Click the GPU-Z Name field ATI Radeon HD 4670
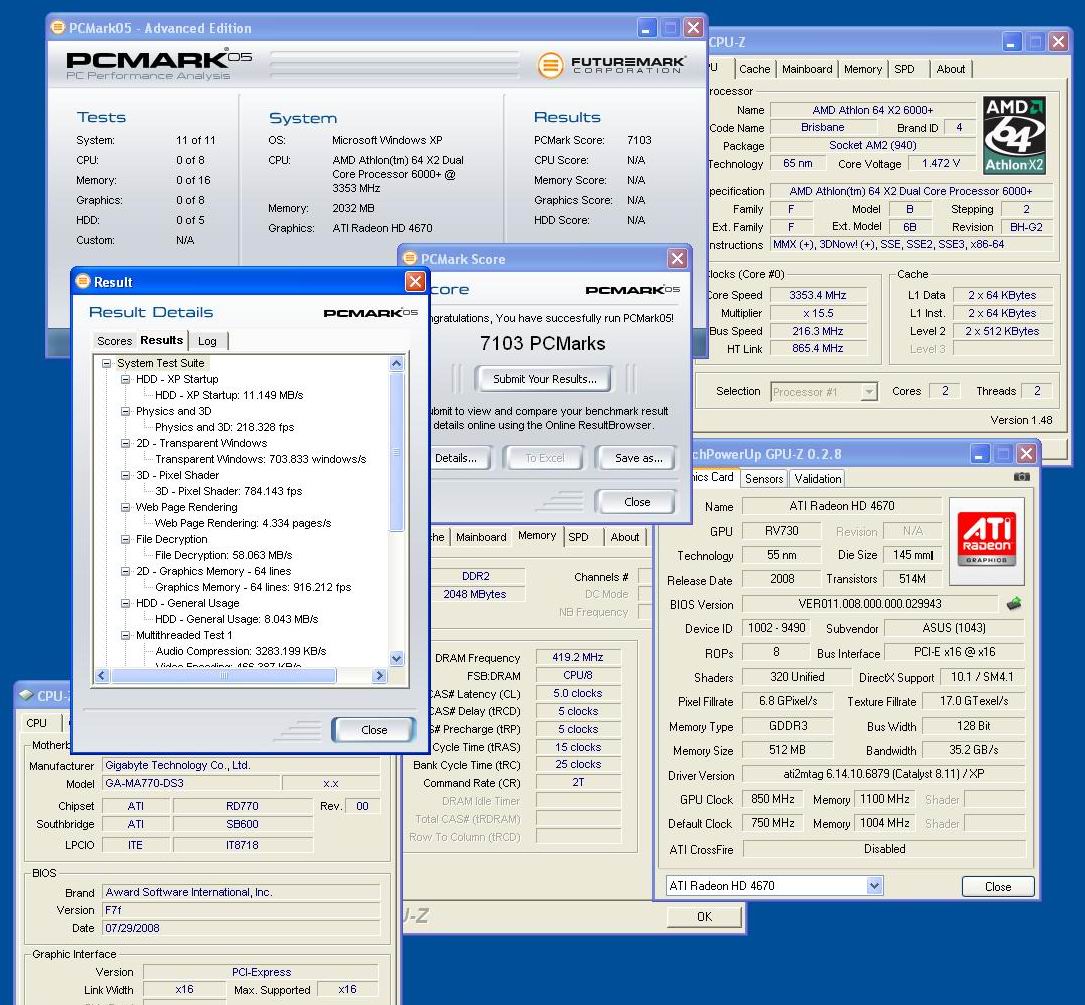 click(x=841, y=506)
